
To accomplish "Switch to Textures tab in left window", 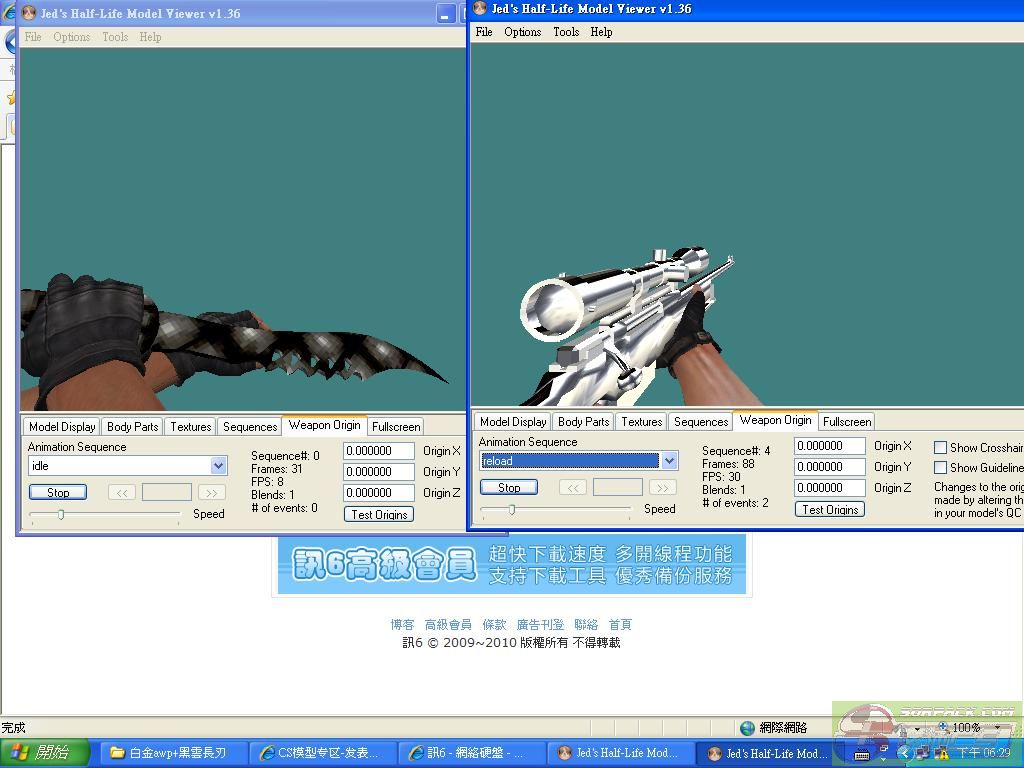I will 191,426.
